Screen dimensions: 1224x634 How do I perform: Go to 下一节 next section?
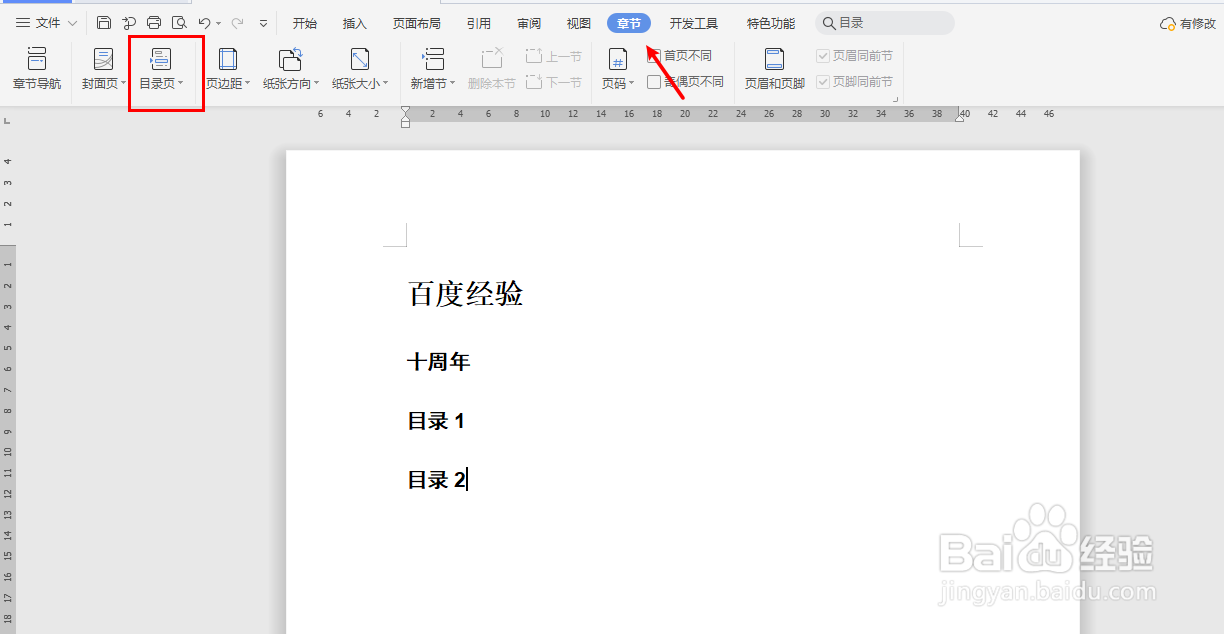coord(554,82)
